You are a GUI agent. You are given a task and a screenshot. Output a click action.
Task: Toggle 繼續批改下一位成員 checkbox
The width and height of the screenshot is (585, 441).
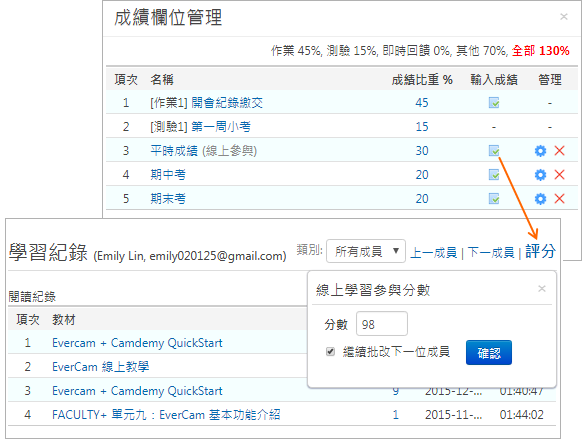(330, 351)
